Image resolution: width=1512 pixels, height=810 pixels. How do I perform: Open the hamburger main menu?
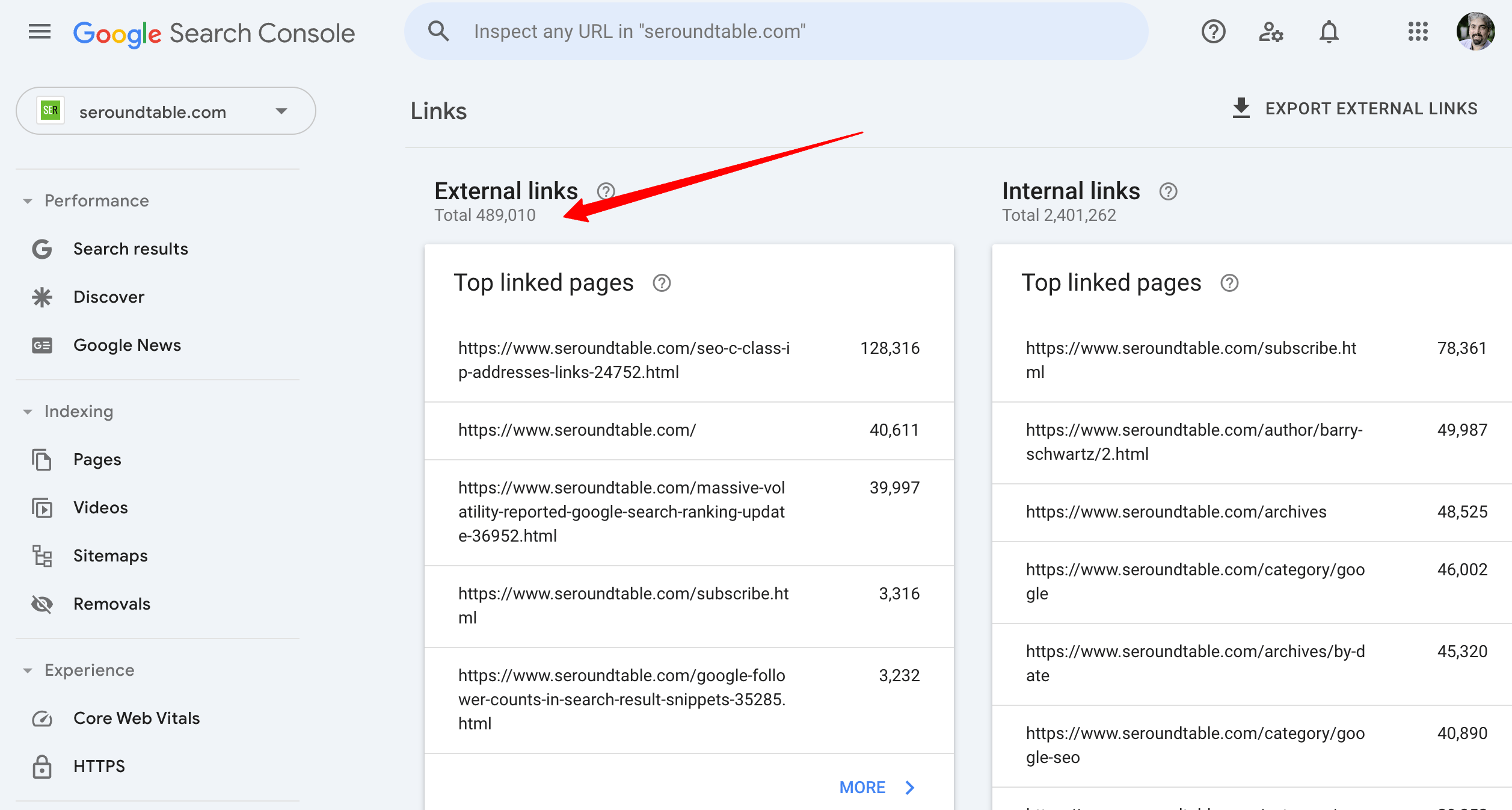click(x=40, y=31)
